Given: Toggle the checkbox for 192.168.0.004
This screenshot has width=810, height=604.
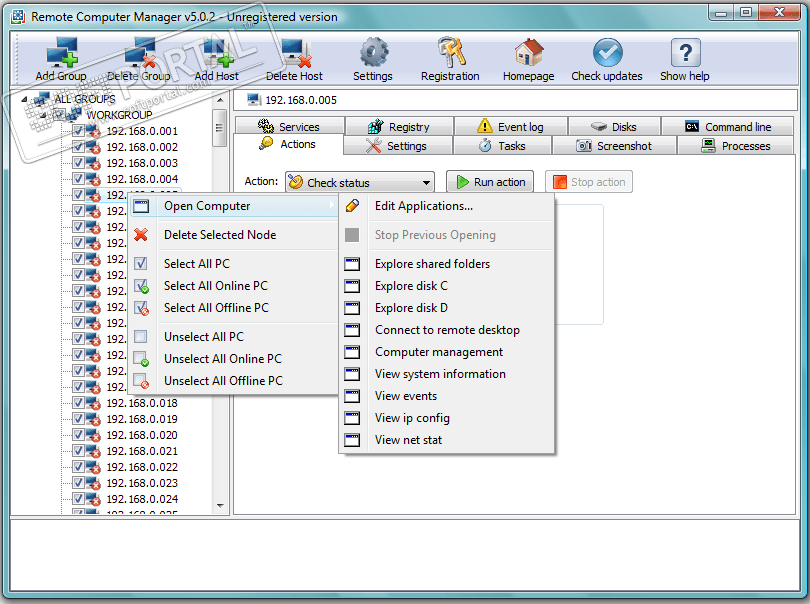Looking at the screenshot, I should [x=78, y=179].
